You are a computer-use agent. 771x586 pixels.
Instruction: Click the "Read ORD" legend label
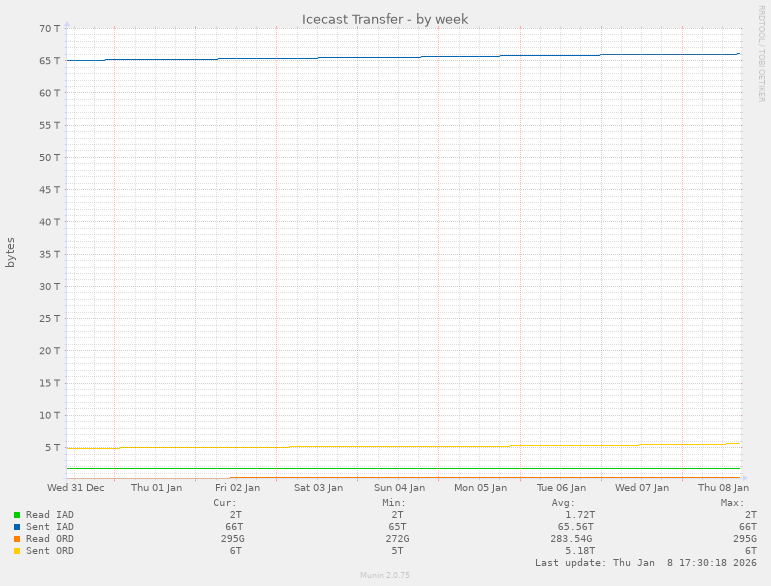49,539
